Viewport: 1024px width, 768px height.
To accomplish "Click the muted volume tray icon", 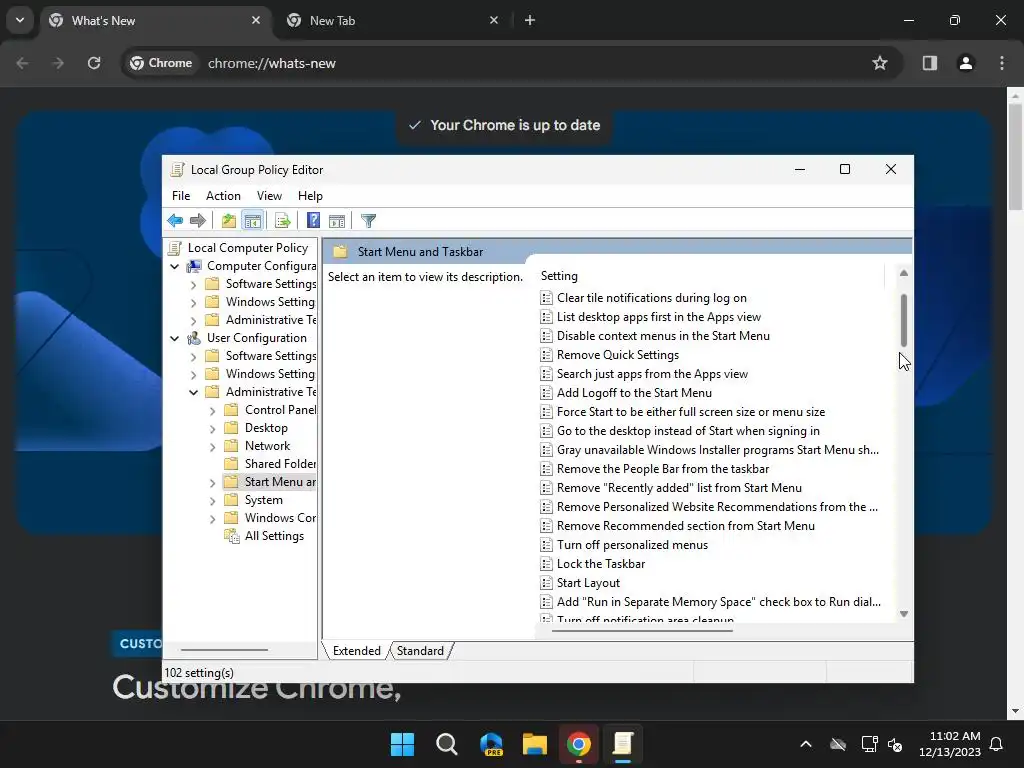I will pyautogui.click(x=895, y=744).
